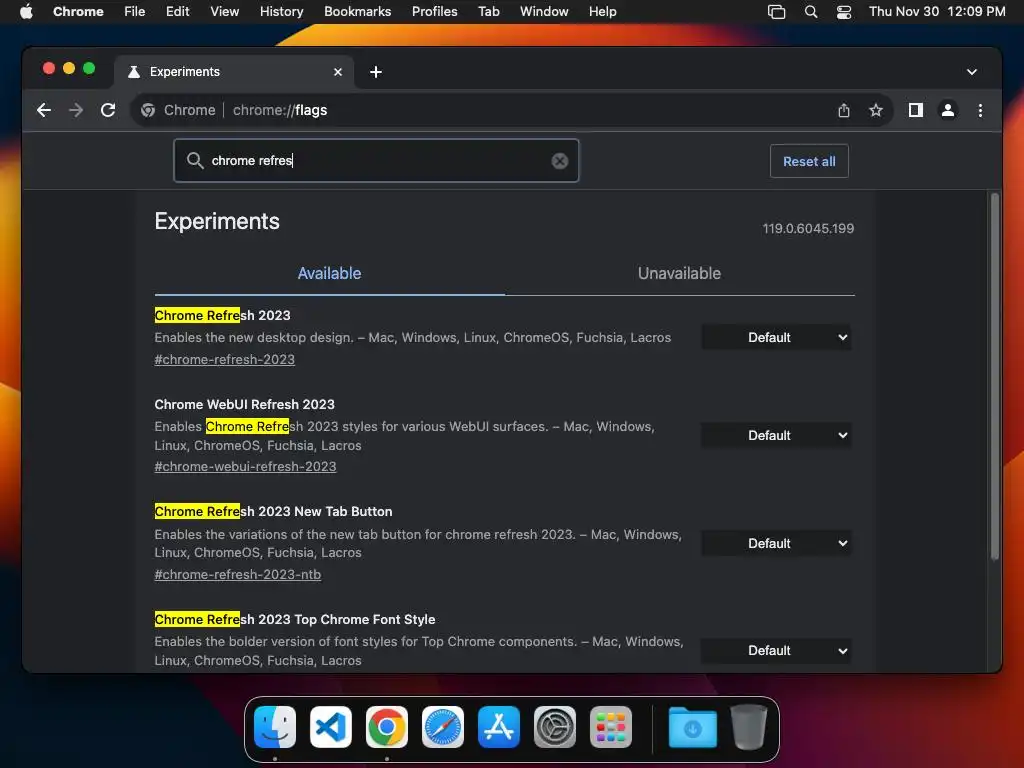This screenshot has width=1024, height=768.
Task: Open the tab search chevron
Action: click(972, 72)
